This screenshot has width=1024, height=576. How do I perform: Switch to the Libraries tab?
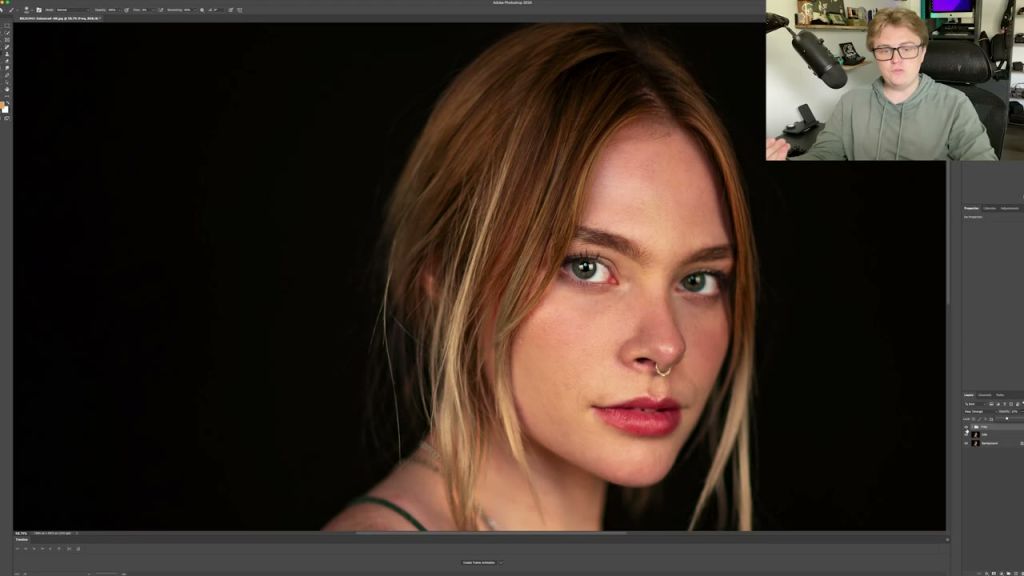click(990, 208)
